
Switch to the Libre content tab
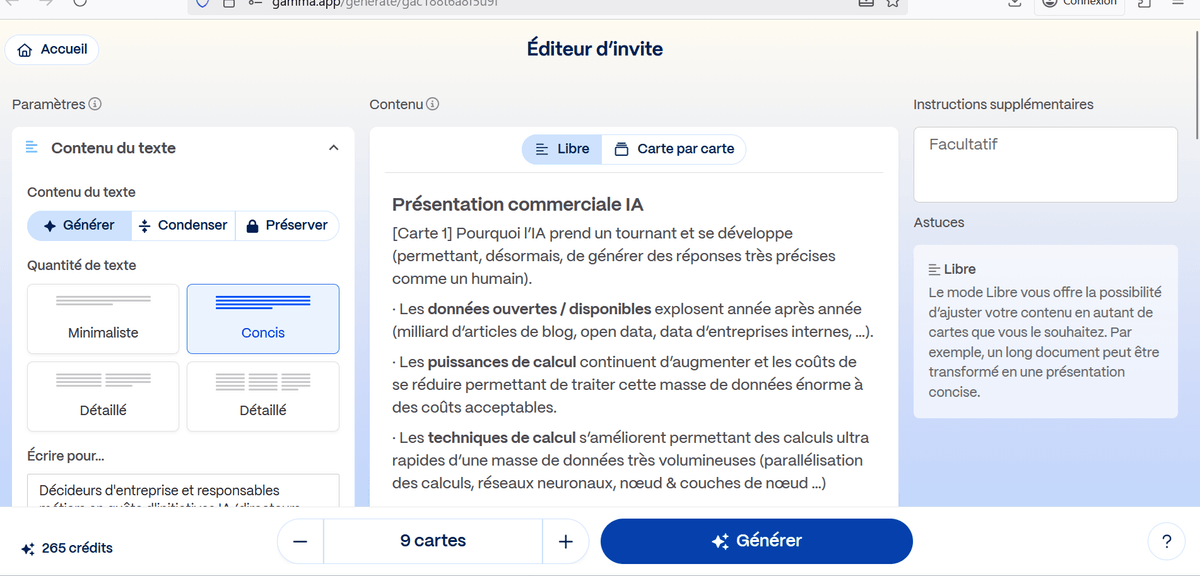coord(562,149)
